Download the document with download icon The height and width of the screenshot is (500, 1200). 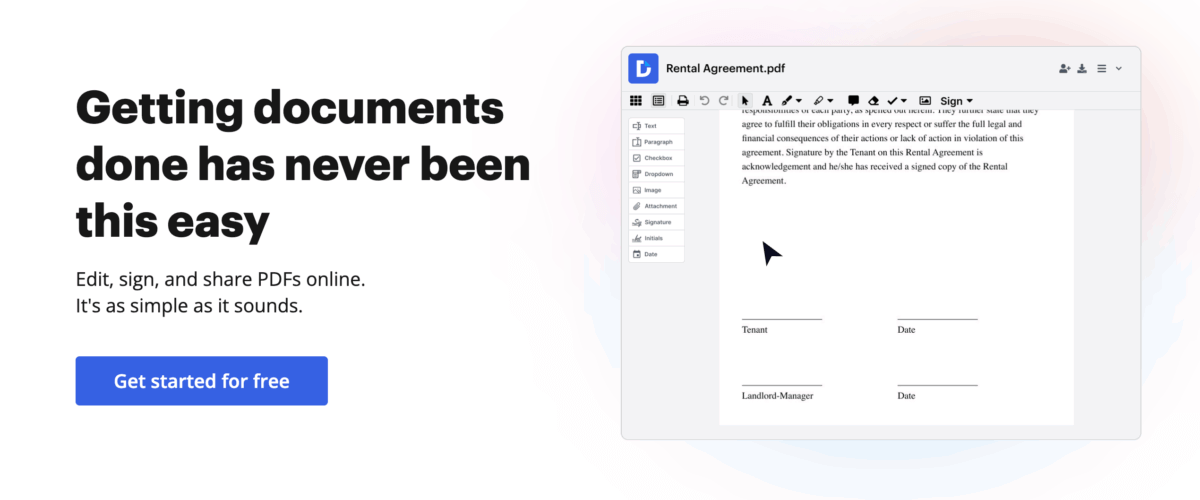pyautogui.click(x=1083, y=69)
